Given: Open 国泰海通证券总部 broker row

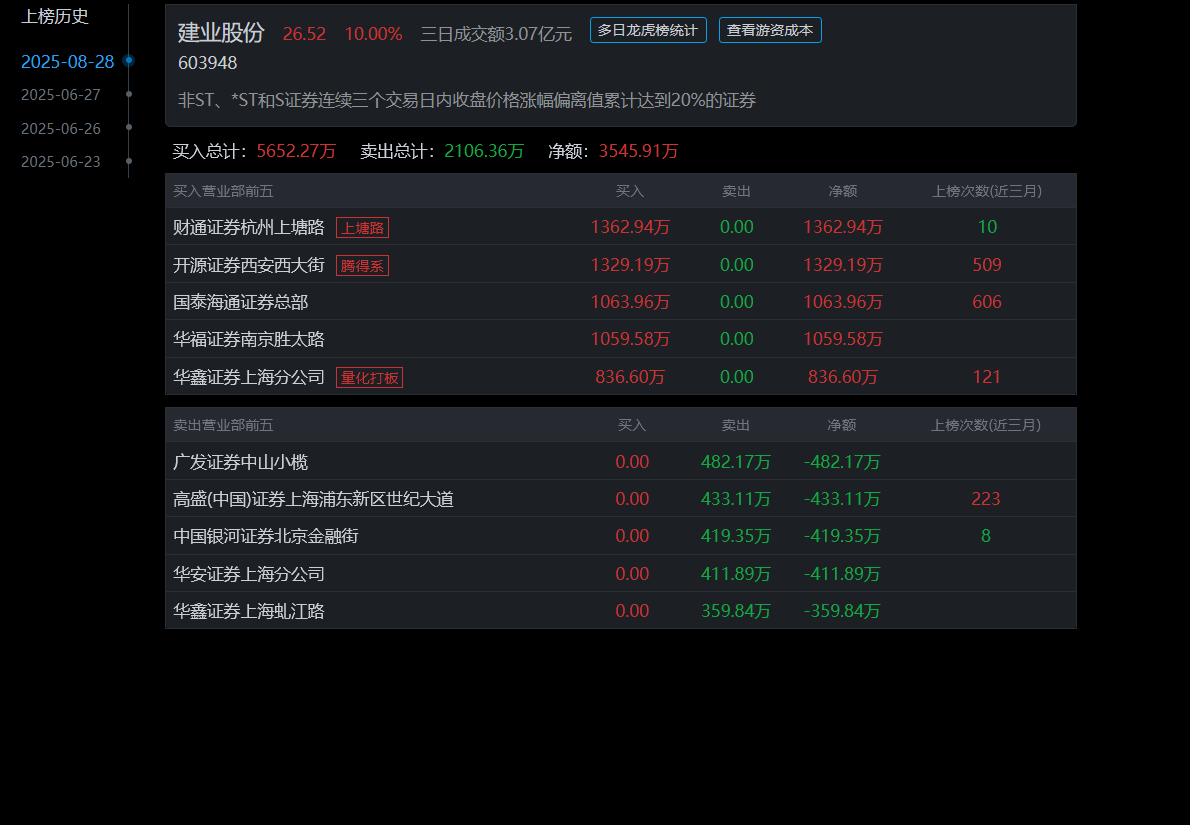Looking at the screenshot, I should [x=620, y=301].
